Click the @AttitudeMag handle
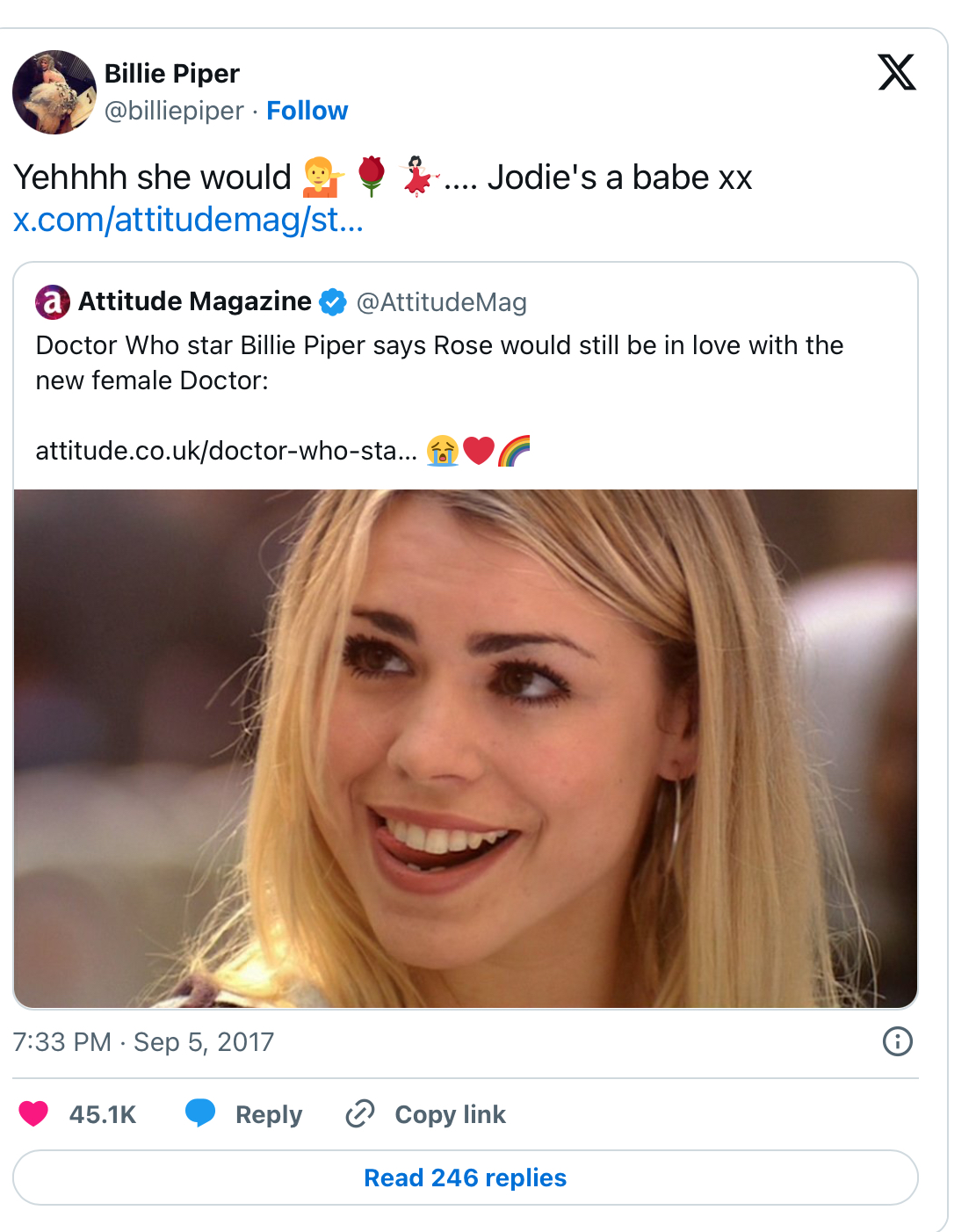The image size is (976, 1232). [441, 302]
